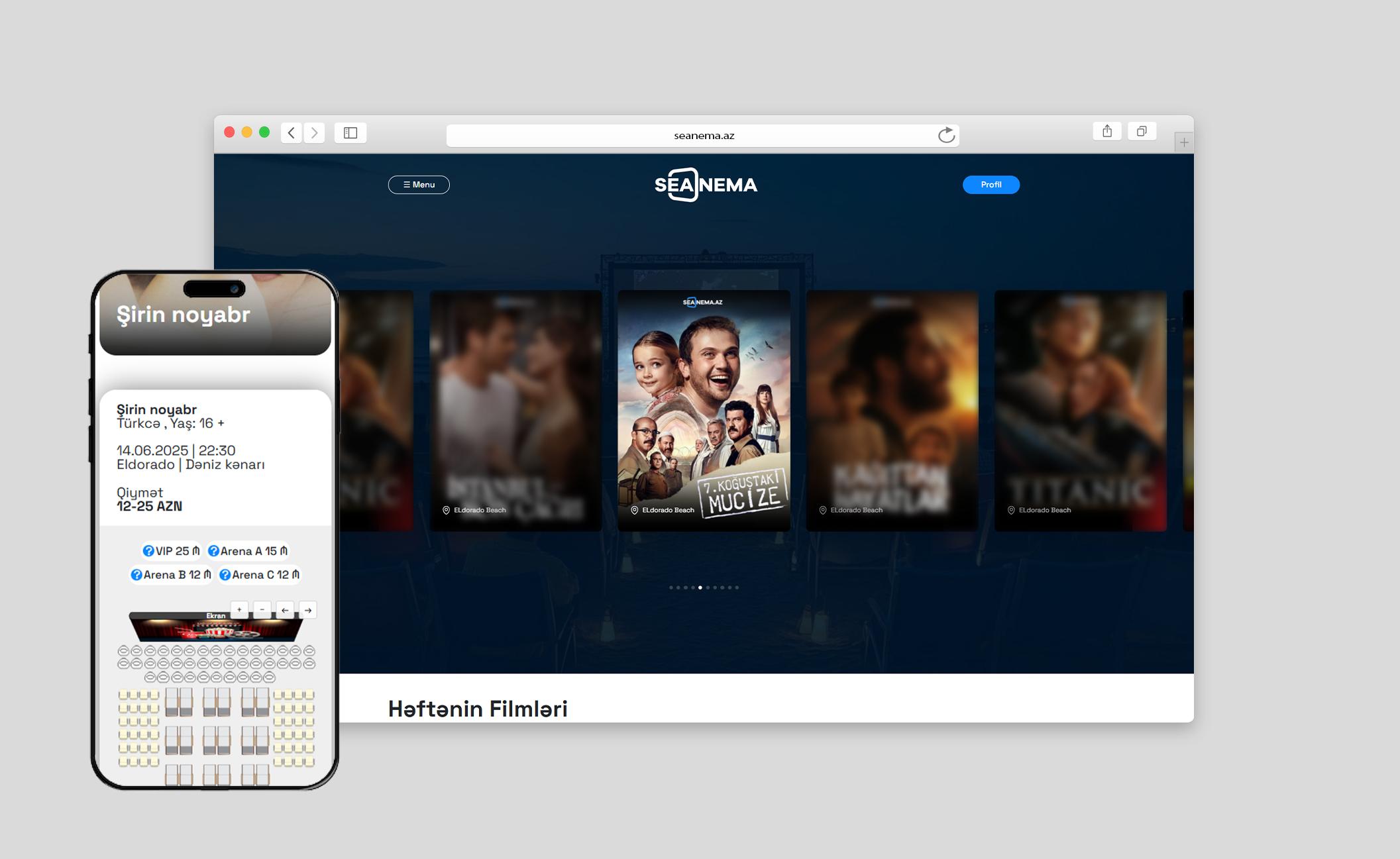Click the Safari forward arrow

315,132
